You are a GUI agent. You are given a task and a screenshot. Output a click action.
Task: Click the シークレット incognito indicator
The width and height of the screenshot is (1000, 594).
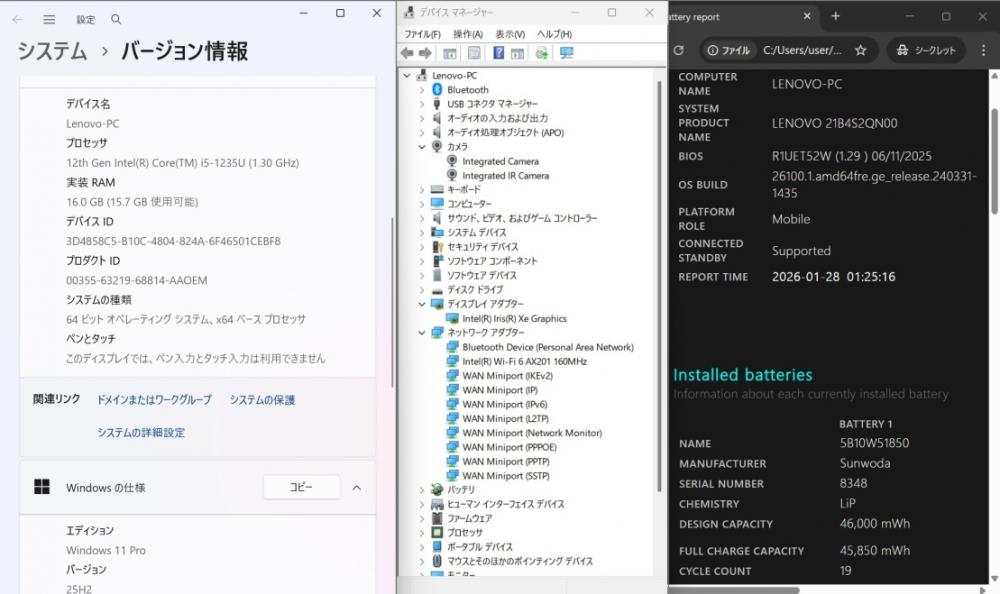926,50
